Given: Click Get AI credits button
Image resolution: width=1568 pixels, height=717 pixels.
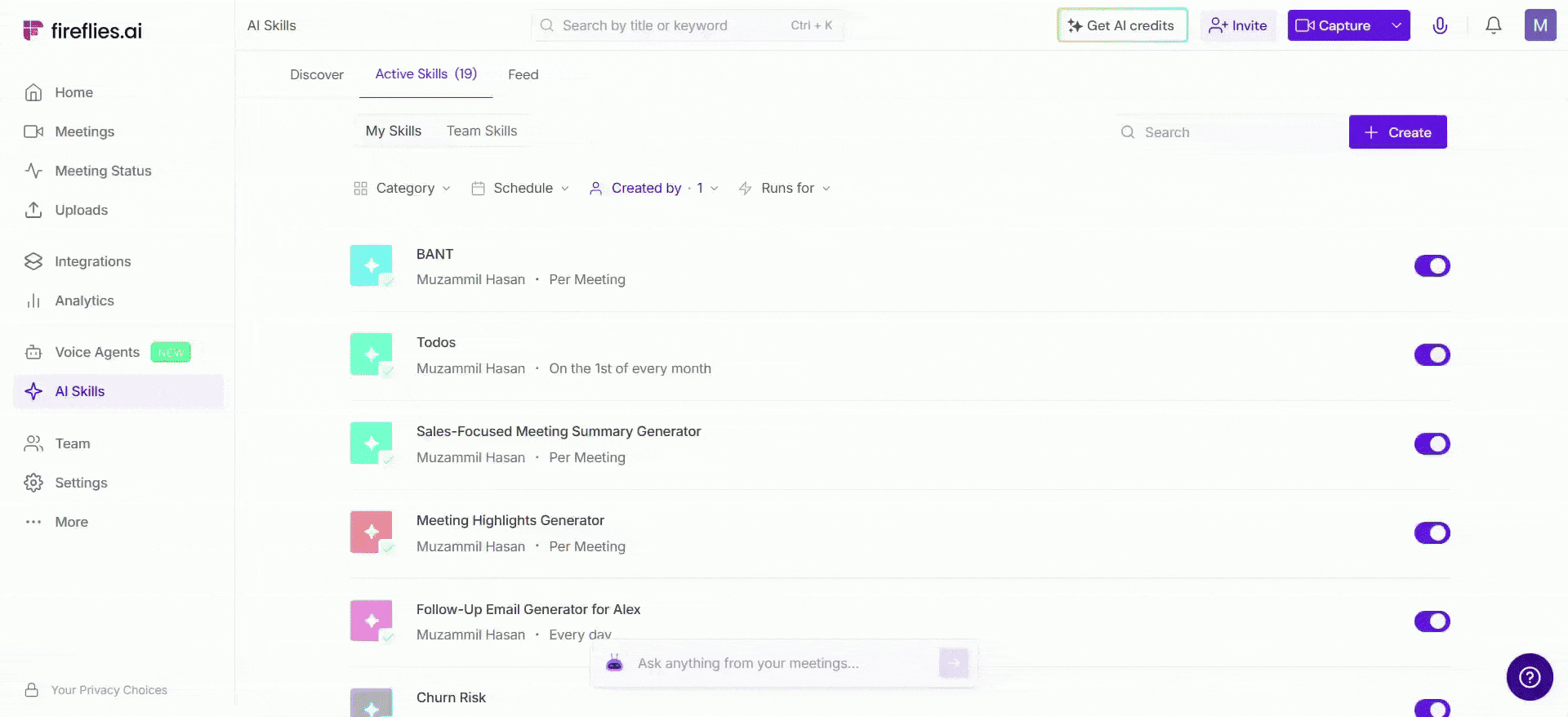Looking at the screenshot, I should (x=1122, y=25).
